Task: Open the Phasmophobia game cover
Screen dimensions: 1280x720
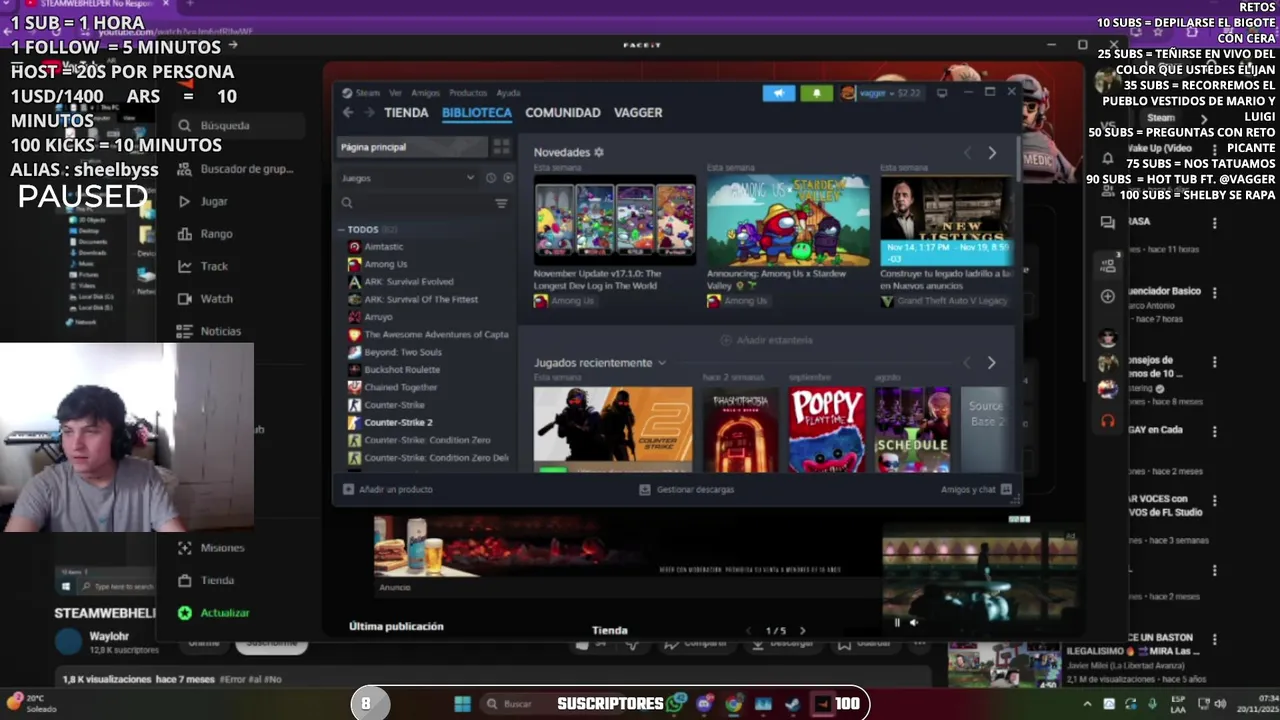Action: pyautogui.click(x=741, y=429)
